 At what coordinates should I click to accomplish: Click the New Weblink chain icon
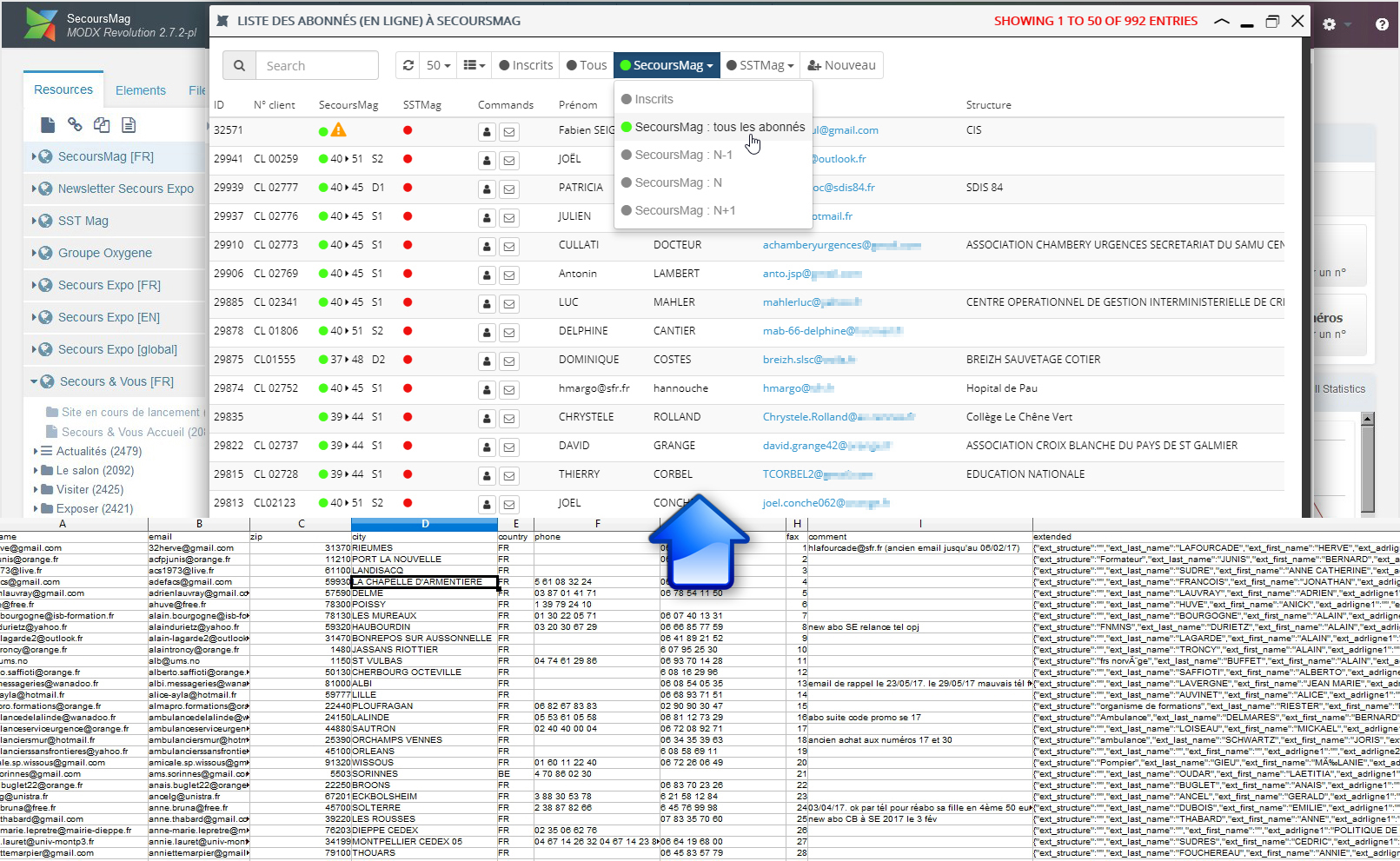[75, 125]
